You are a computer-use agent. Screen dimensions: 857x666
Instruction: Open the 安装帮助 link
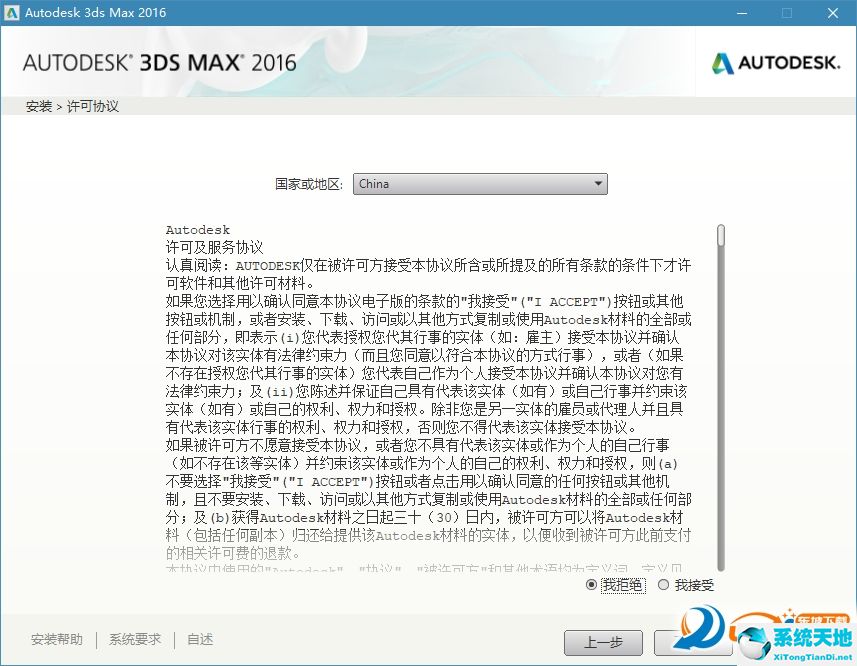click(x=57, y=639)
